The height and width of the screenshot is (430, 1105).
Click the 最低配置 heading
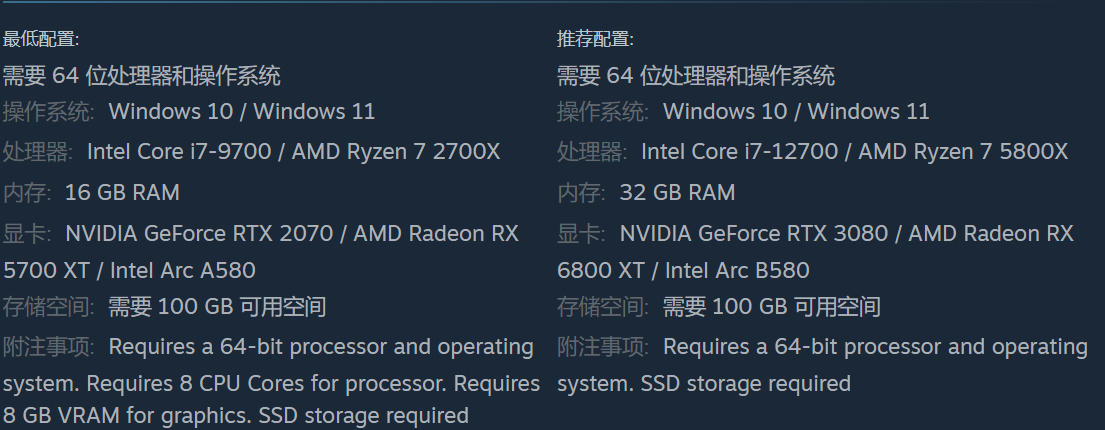pos(41,39)
